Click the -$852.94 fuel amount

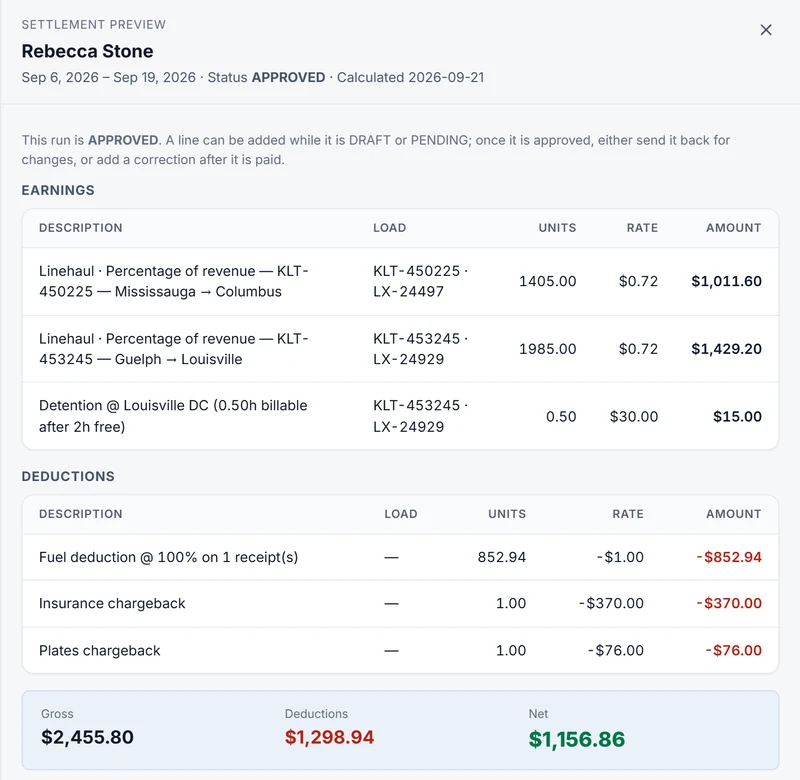point(729,557)
